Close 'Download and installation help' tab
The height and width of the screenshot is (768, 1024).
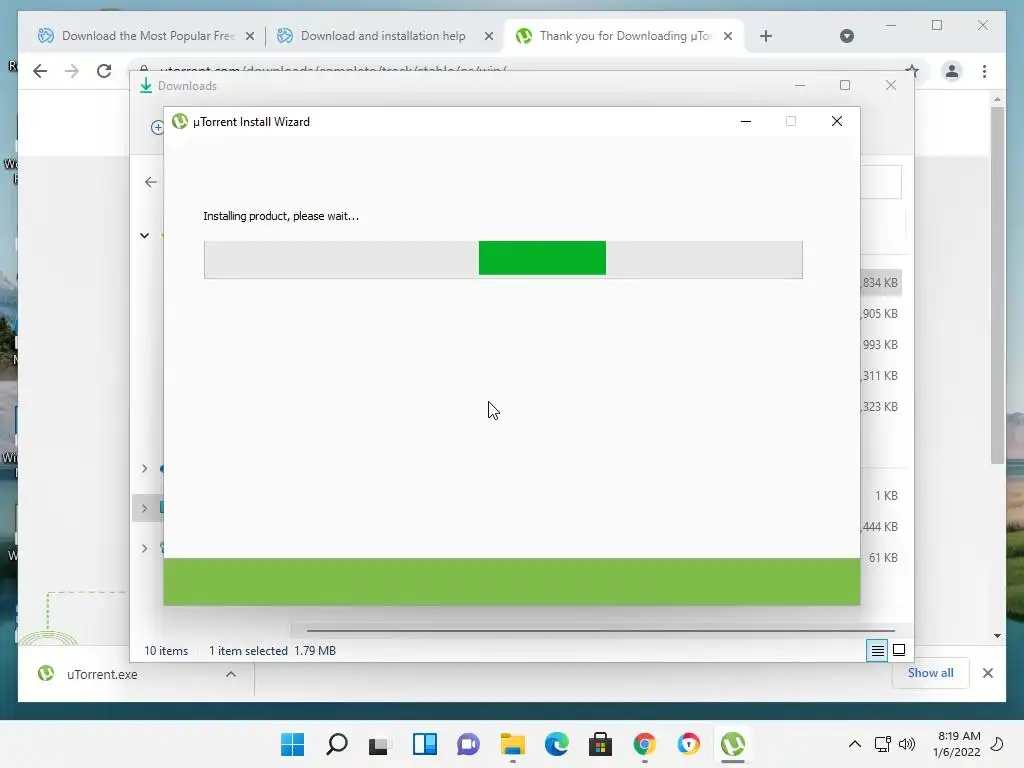(488, 37)
